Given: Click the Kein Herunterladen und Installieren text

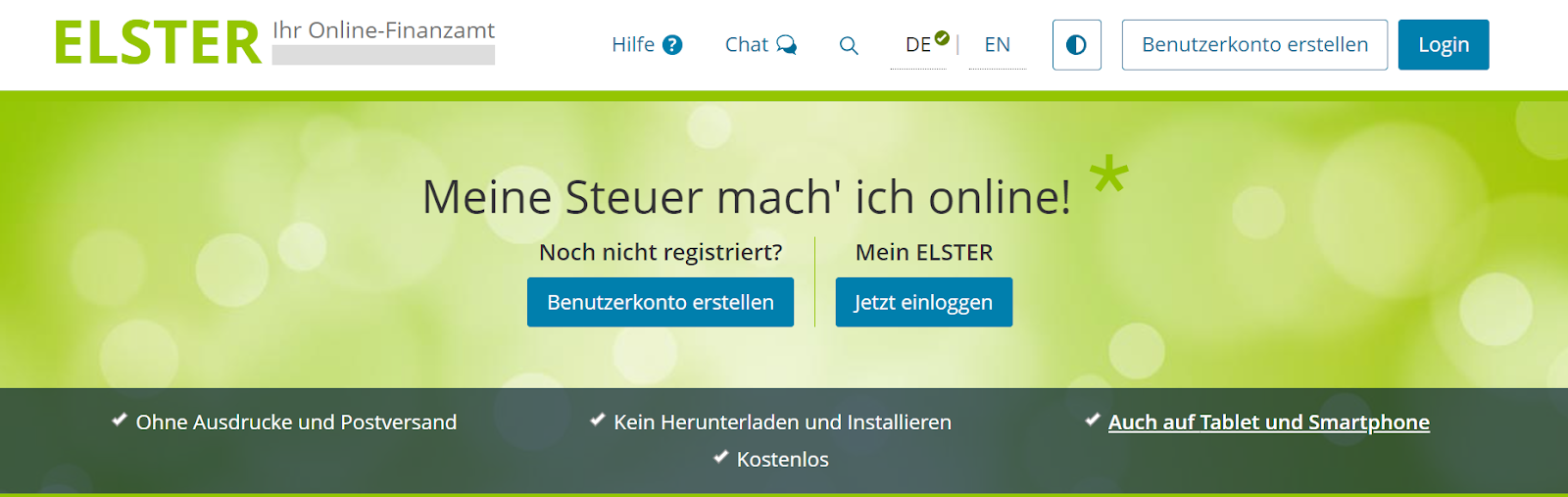Looking at the screenshot, I should click(782, 422).
